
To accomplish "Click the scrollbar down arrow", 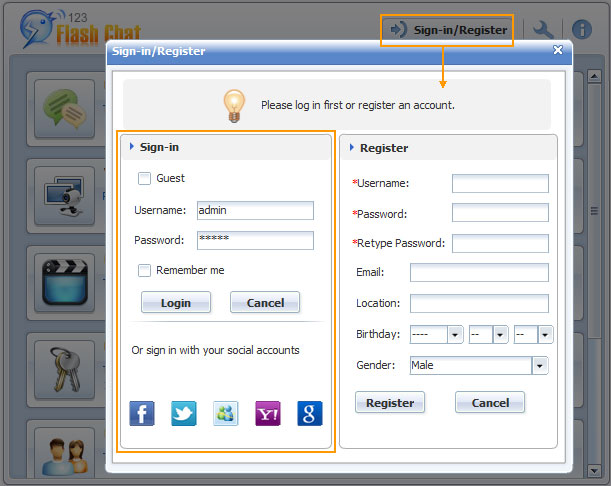I will click(594, 471).
